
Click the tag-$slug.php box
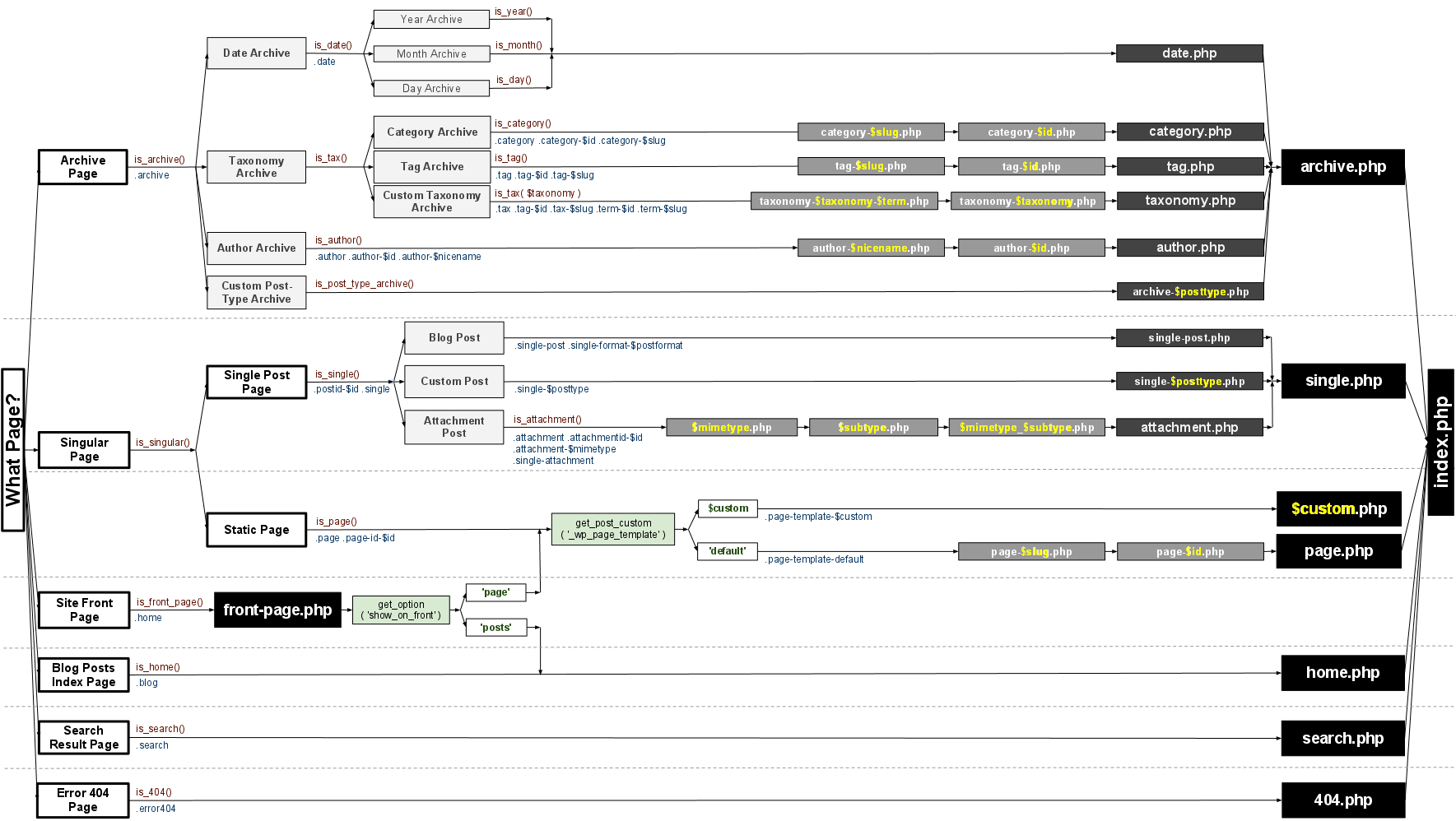click(871, 166)
